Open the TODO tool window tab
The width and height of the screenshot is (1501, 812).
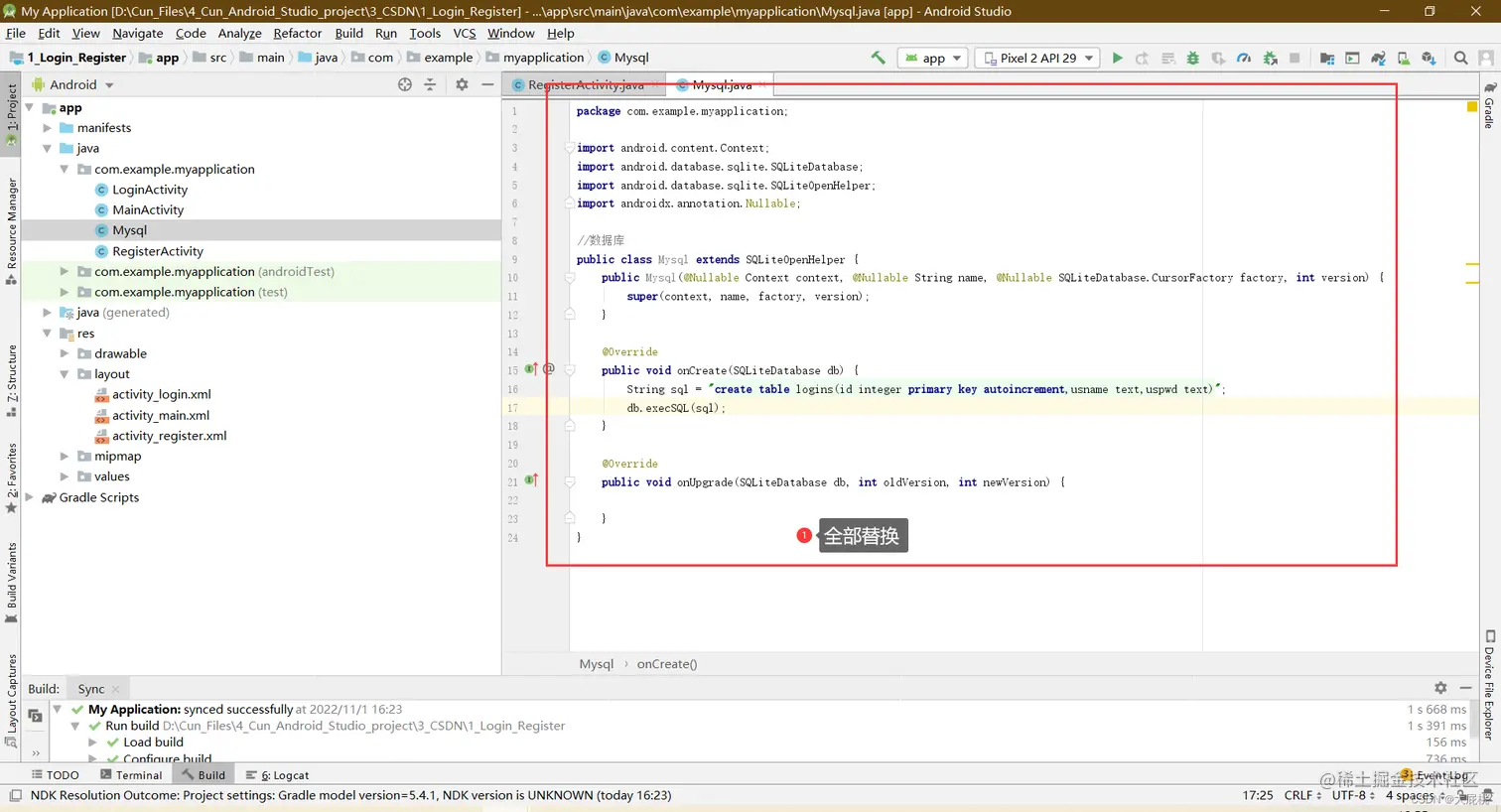[55, 774]
